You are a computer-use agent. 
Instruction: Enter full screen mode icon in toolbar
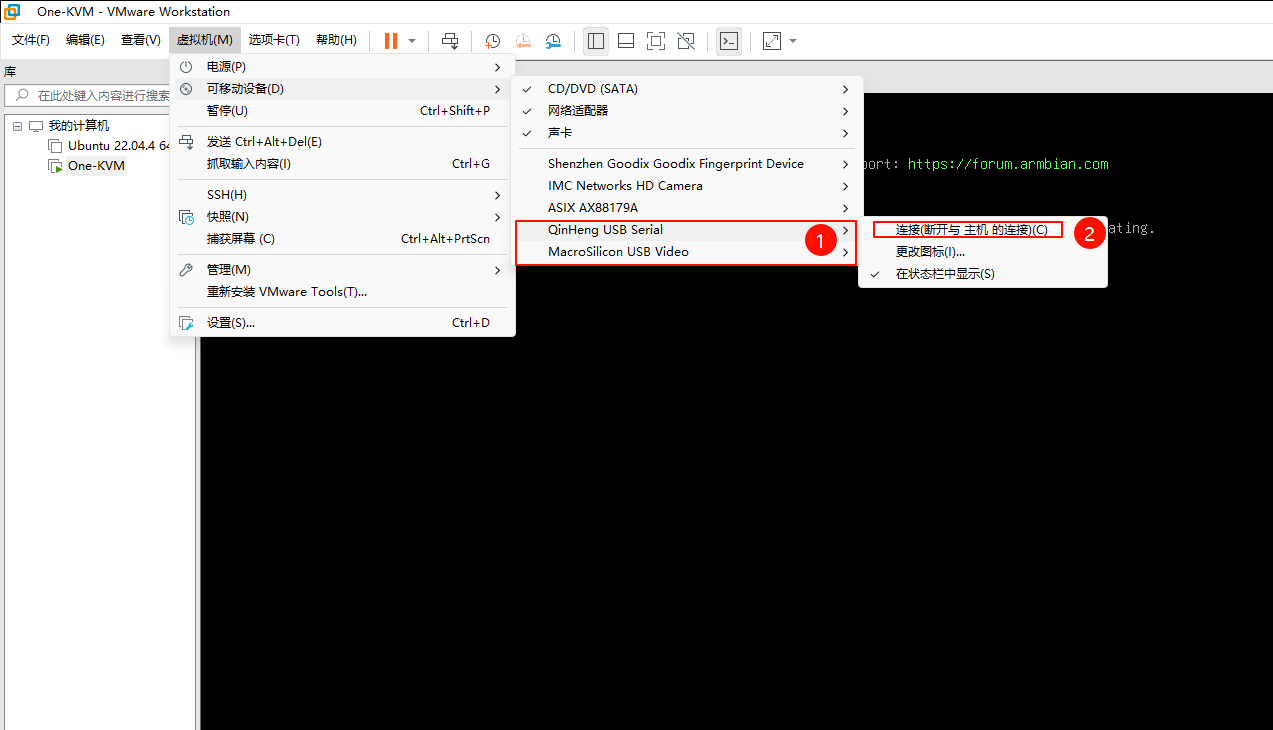[655, 41]
